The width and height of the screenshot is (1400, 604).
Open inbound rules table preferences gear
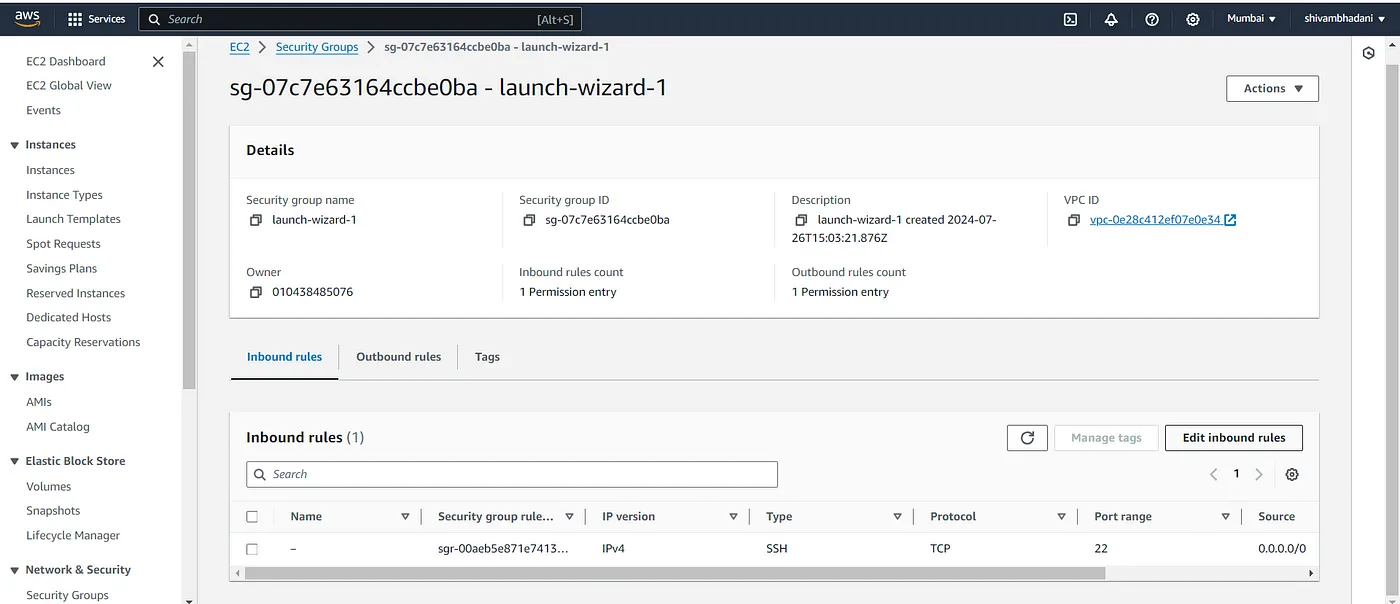1292,475
